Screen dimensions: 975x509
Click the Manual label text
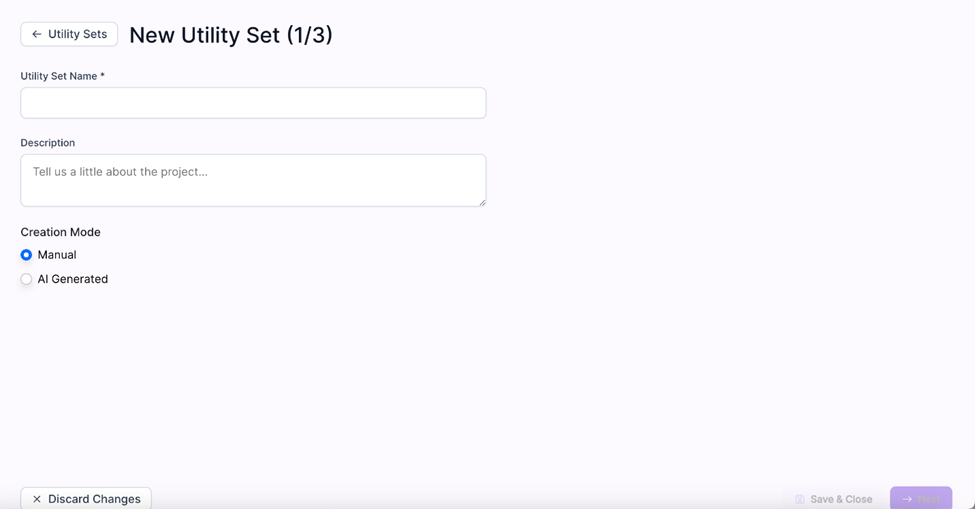pyautogui.click(x=57, y=255)
